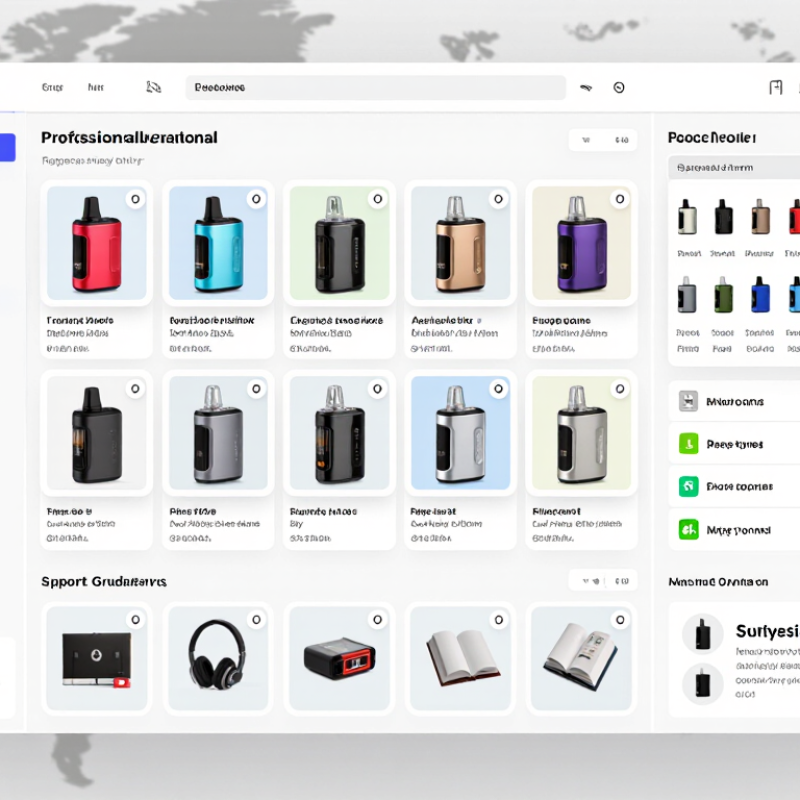This screenshot has width=800, height=800.
Task: Select the lower round vape avatar near Surfyesi
Action: 703,683
